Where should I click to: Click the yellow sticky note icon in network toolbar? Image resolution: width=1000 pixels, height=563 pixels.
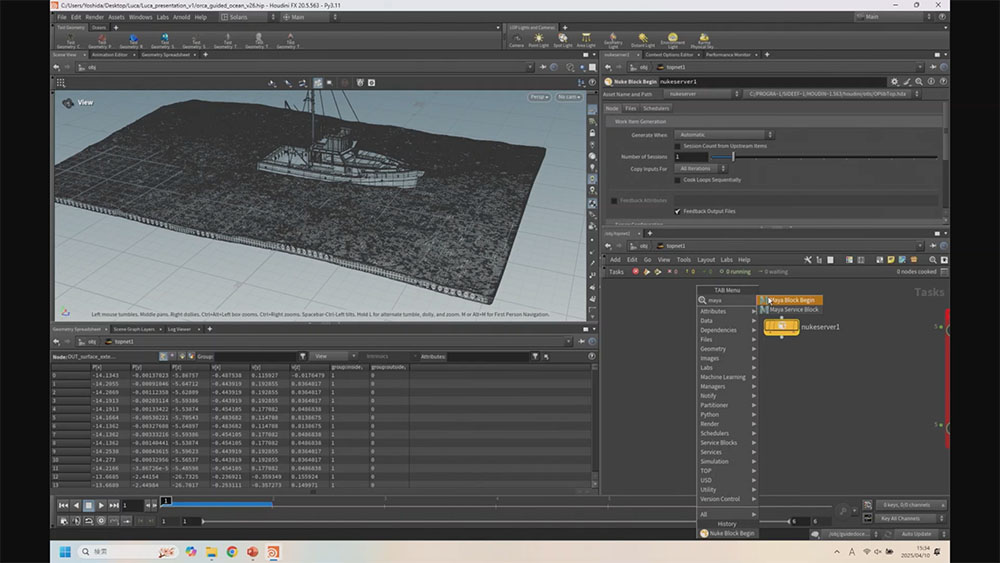click(x=891, y=260)
